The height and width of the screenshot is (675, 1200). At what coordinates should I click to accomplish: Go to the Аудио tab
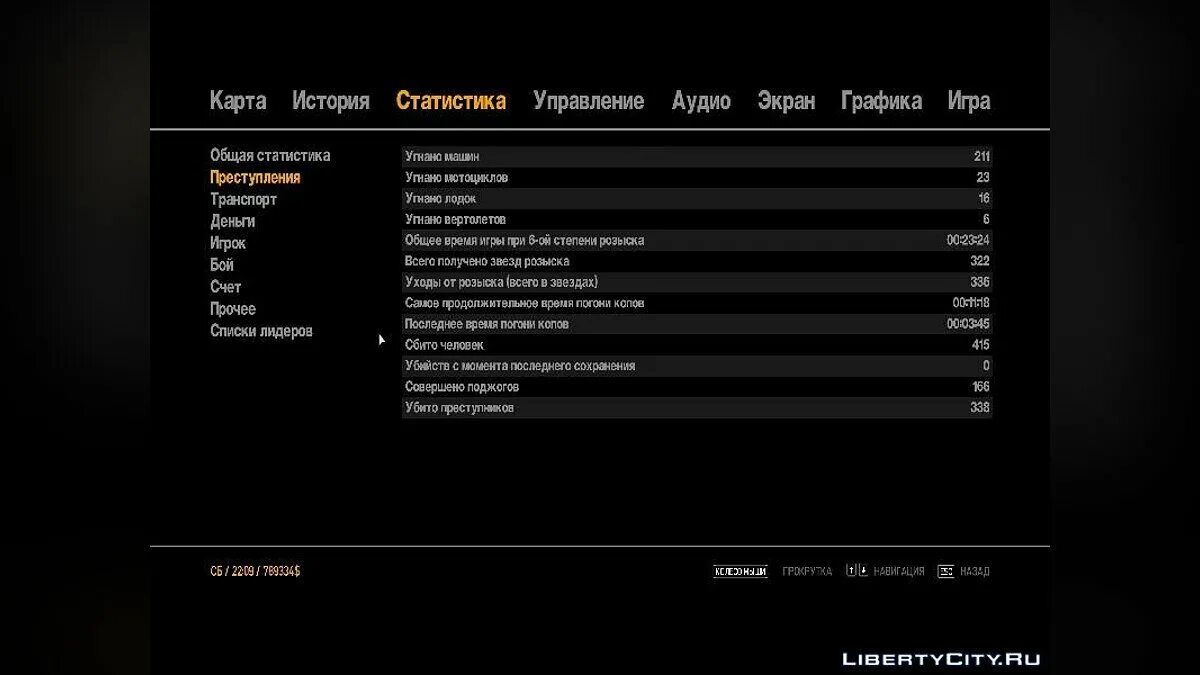701,101
